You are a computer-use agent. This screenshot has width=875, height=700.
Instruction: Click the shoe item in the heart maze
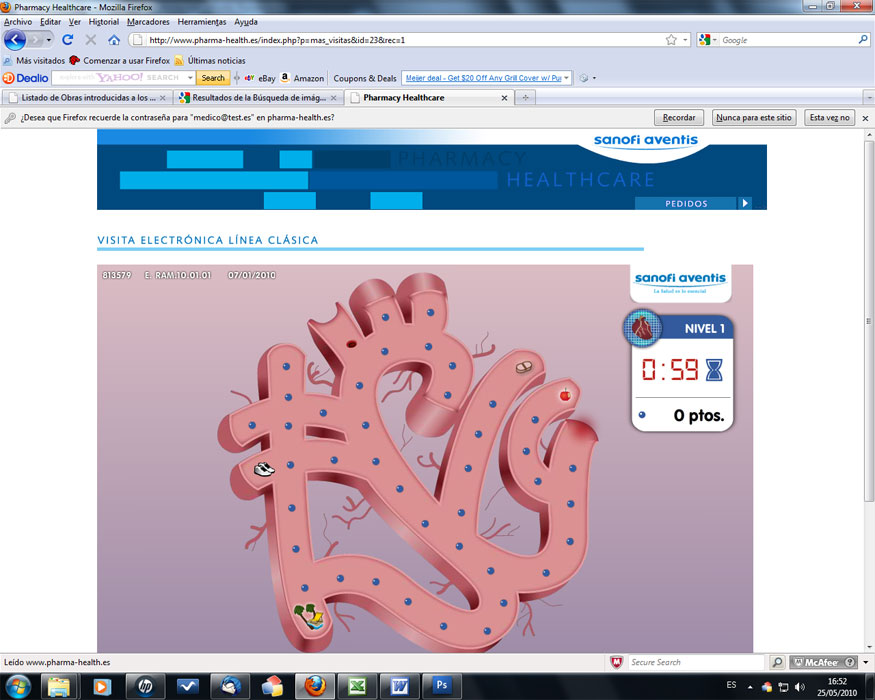click(x=263, y=469)
